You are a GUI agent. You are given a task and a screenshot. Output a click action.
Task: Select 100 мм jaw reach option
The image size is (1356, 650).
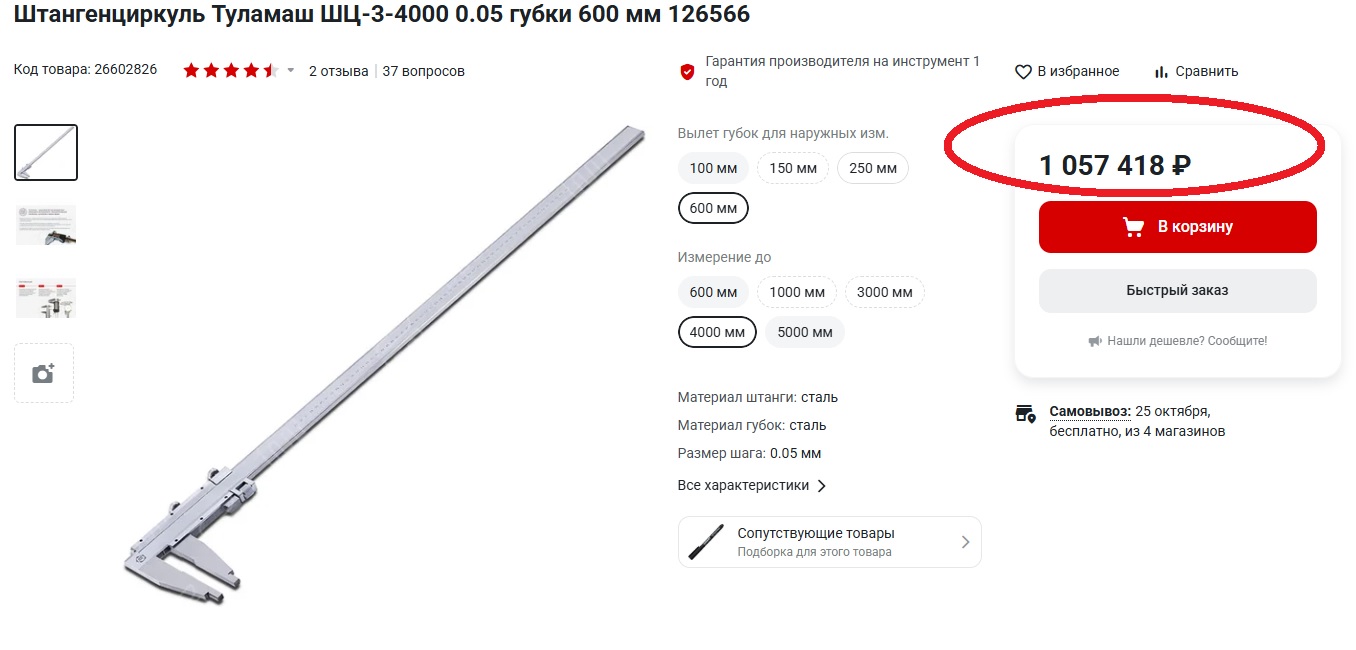(713, 168)
